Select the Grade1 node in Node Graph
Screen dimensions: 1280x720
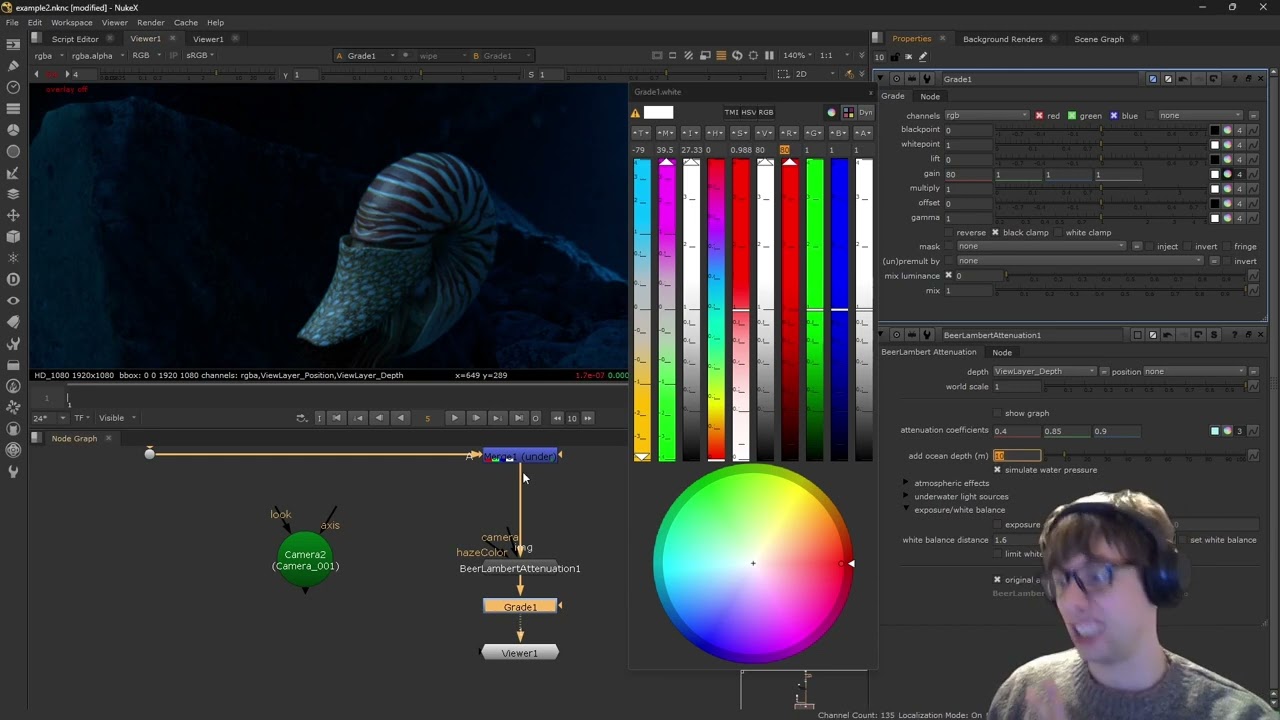pos(520,607)
